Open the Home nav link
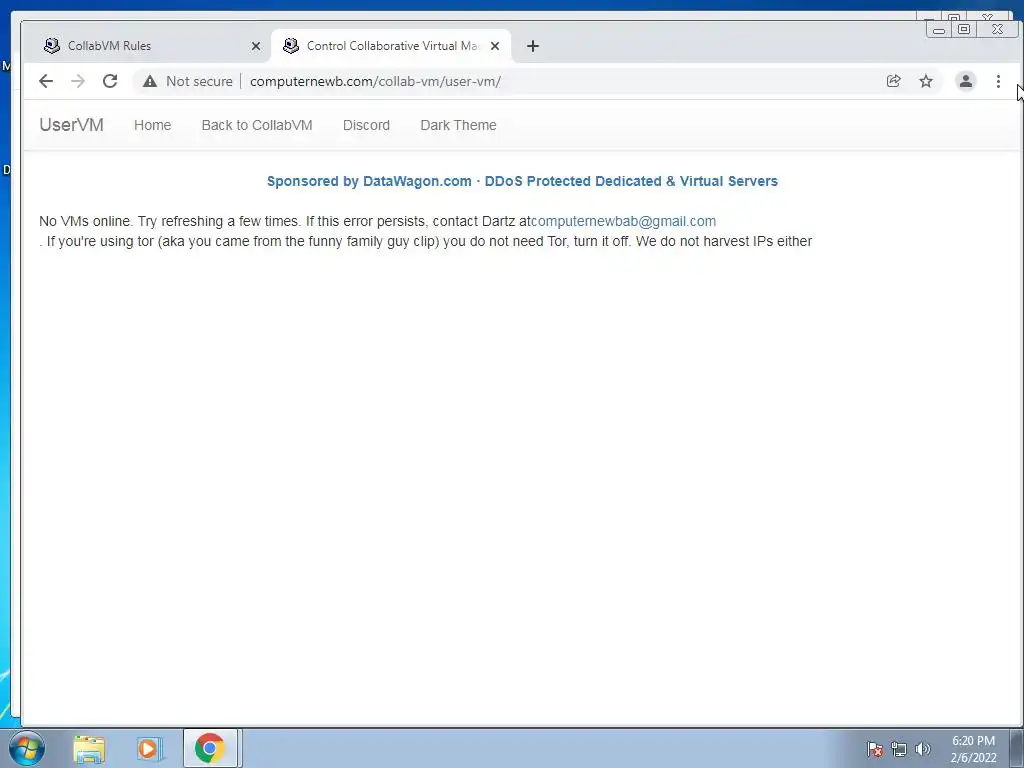Image resolution: width=1024 pixels, height=768 pixels. pos(152,125)
